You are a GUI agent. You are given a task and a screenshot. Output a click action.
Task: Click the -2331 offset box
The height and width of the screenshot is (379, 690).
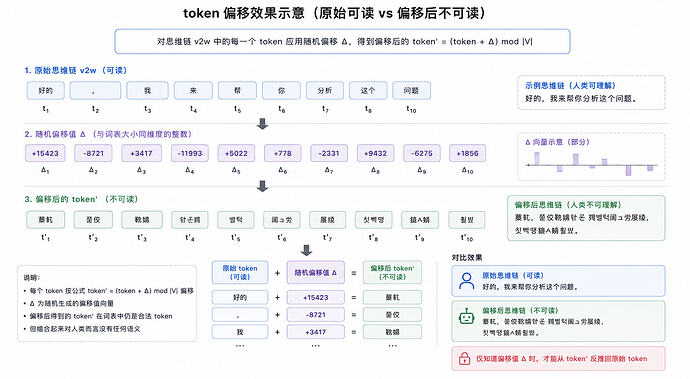pyautogui.click(x=329, y=153)
